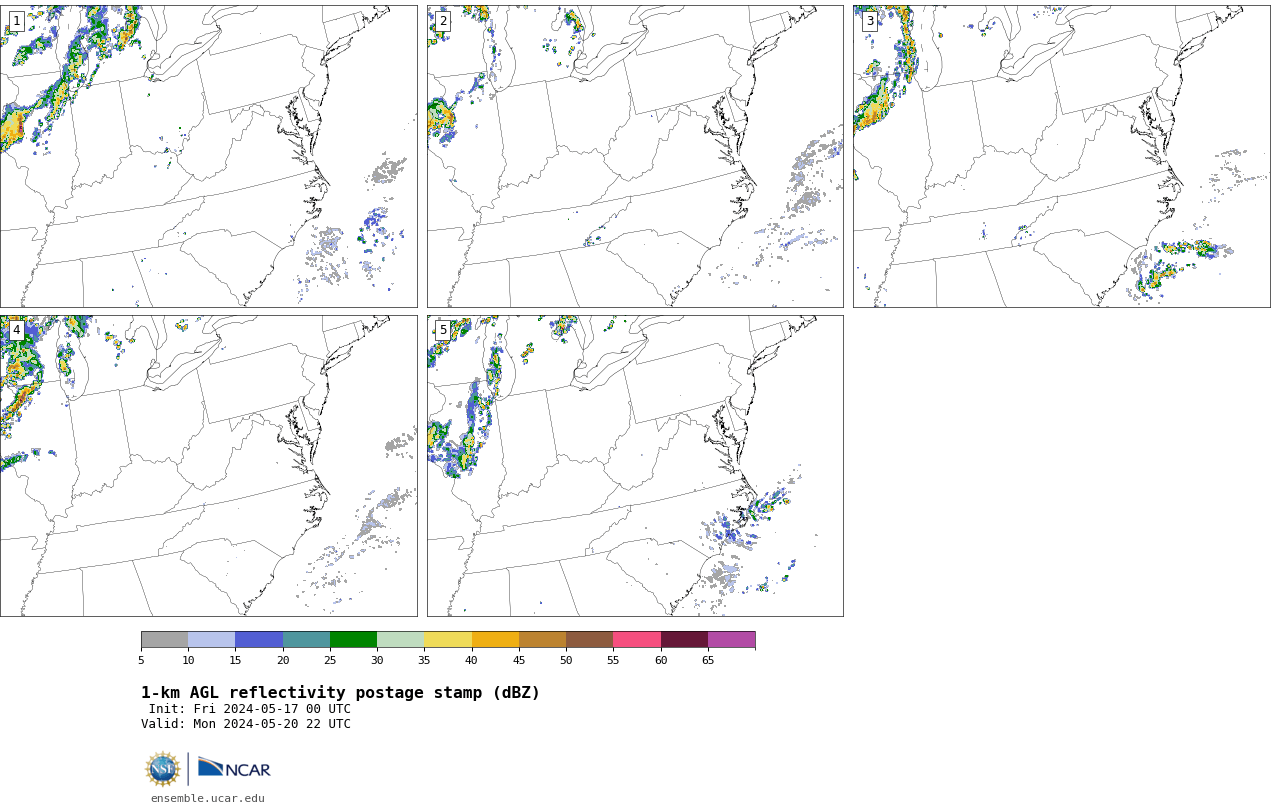
Task: Open ensemble member 5 reflectivity map
Action: (x=635, y=466)
